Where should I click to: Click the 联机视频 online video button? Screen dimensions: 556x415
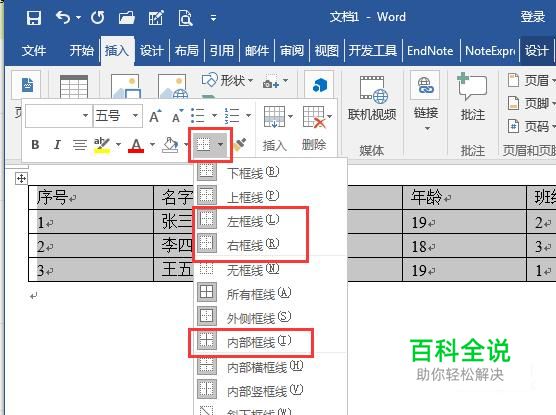(372, 98)
